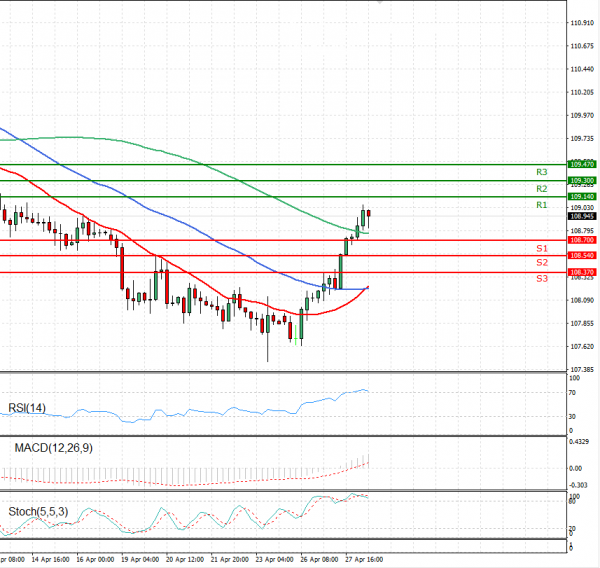Select the 109.470 green price tag
The image size is (600, 568).
pos(582,165)
